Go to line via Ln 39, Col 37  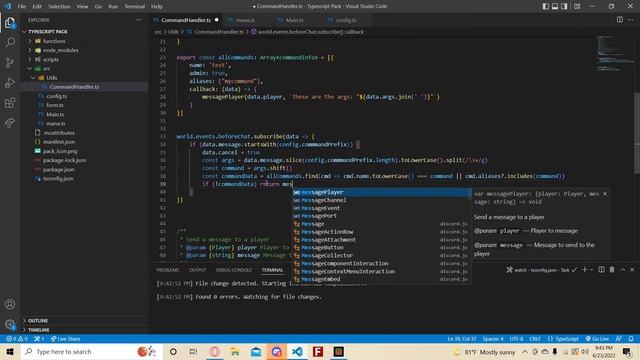click(x=462, y=339)
